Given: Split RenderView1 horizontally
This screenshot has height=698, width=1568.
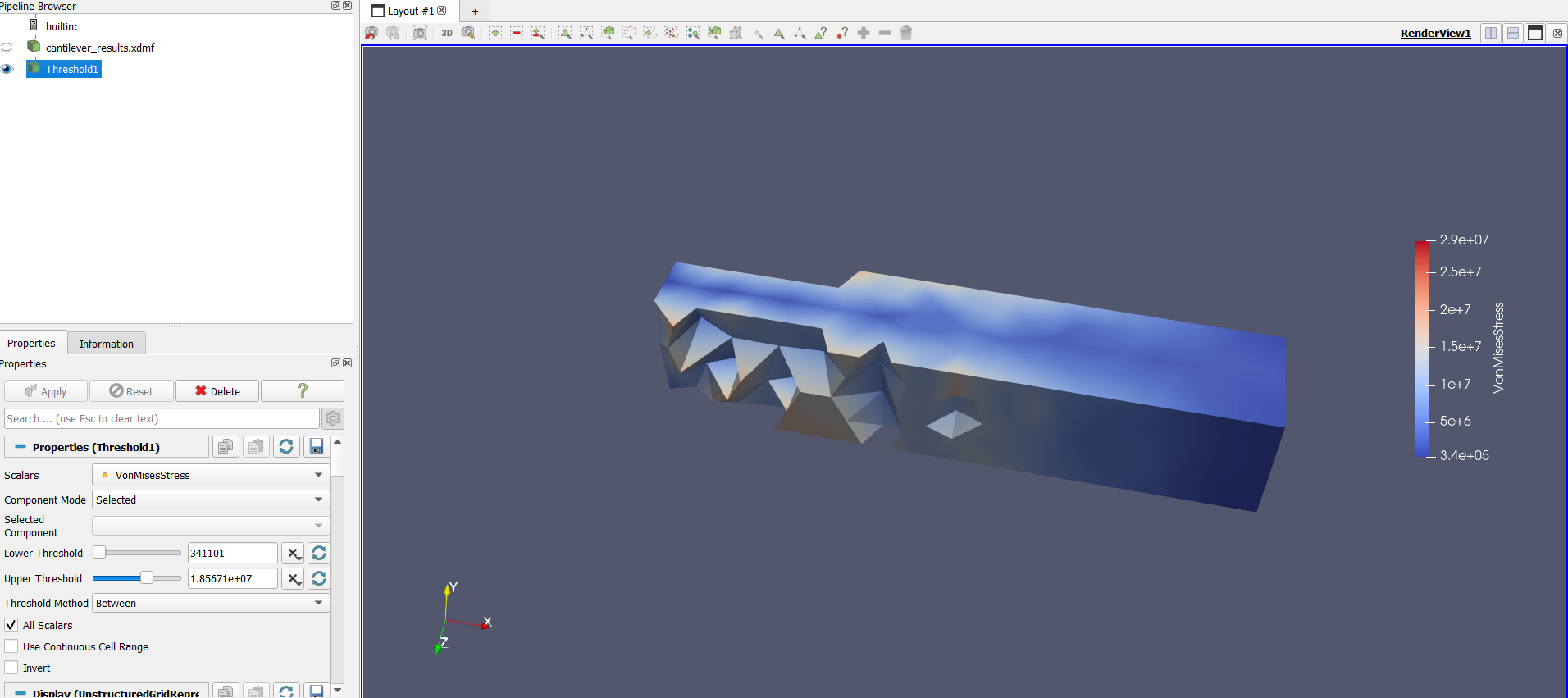Looking at the screenshot, I should pyautogui.click(x=1491, y=33).
